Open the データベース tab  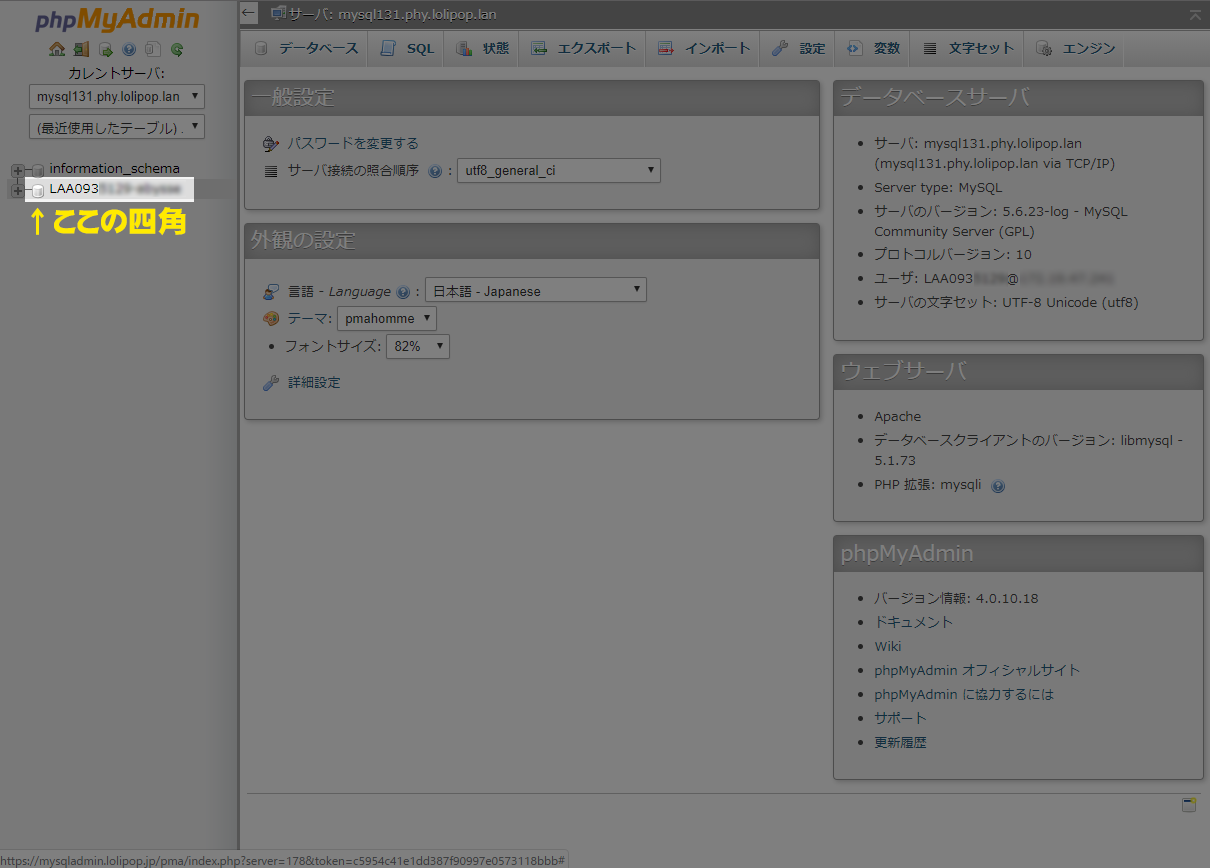point(305,48)
